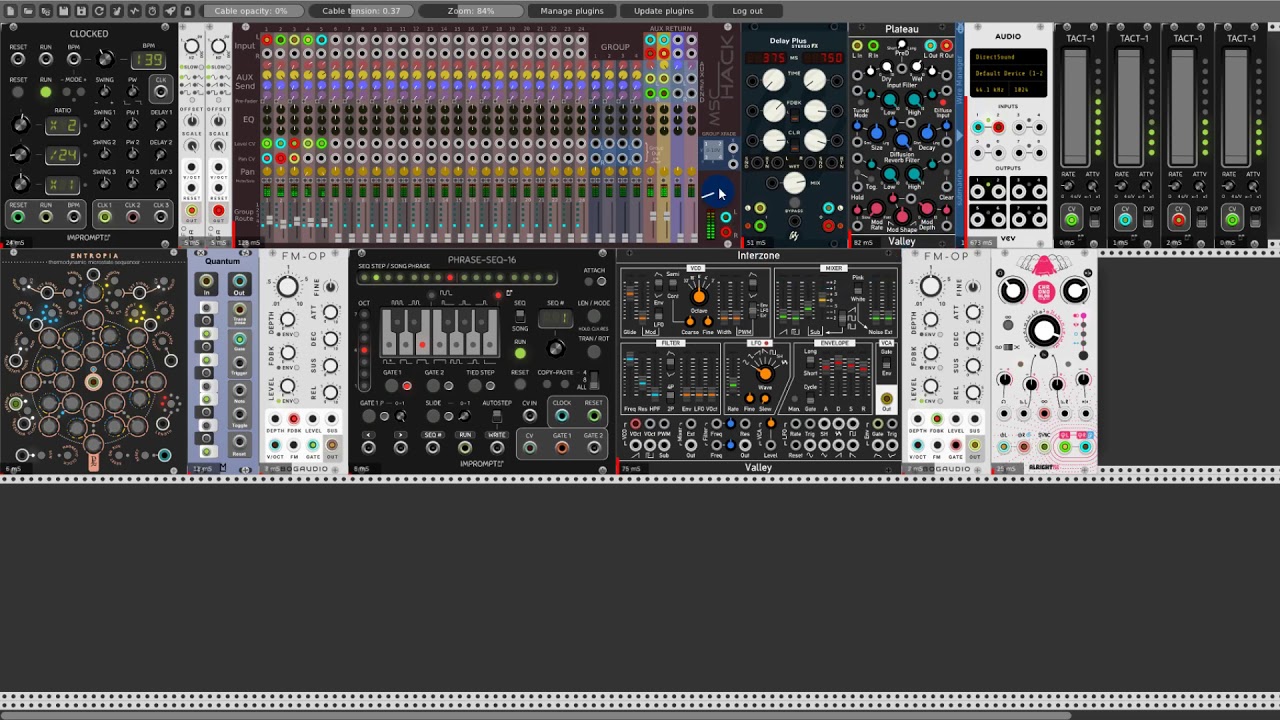The width and height of the screenshot is (1280, 720).
Task: Open the sample rate waveform icon
Action: (x=134, y=11)
